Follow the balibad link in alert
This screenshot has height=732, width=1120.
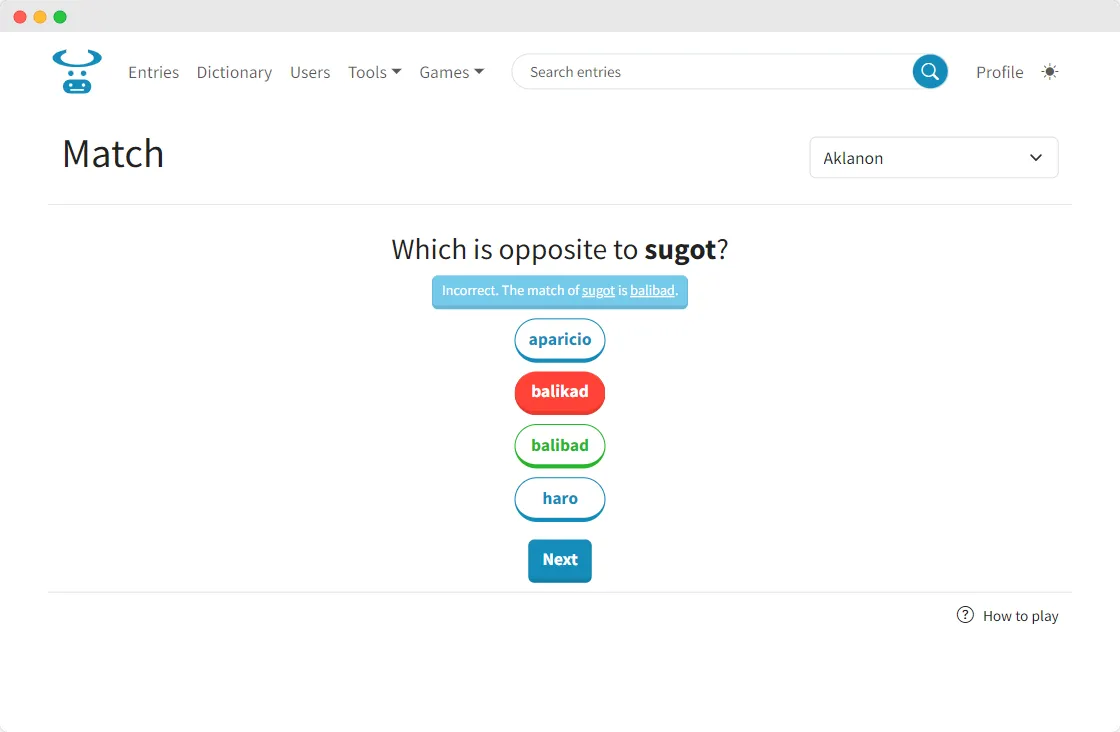(651, 291)
